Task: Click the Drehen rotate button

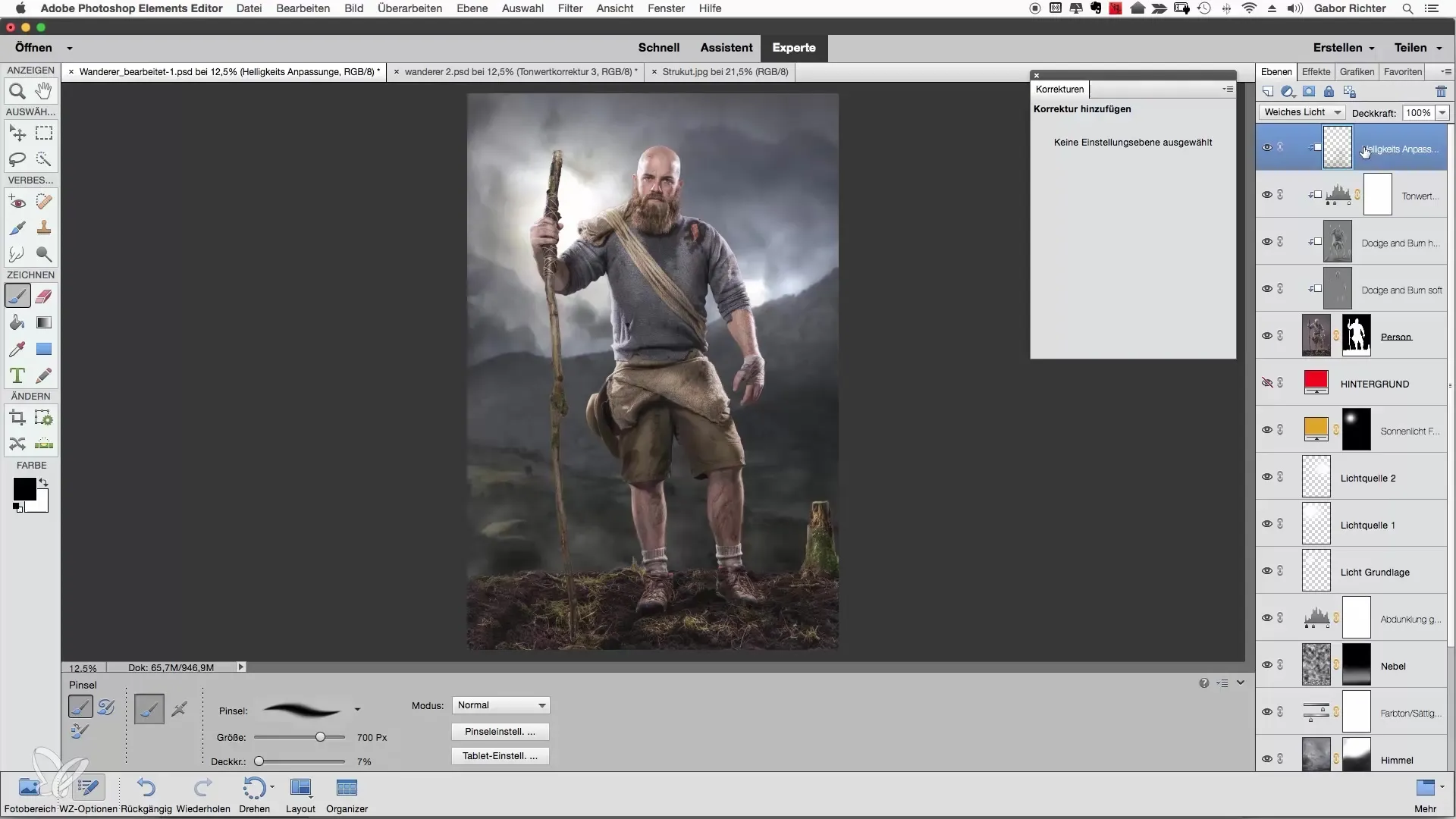Action: coord(255,795)
